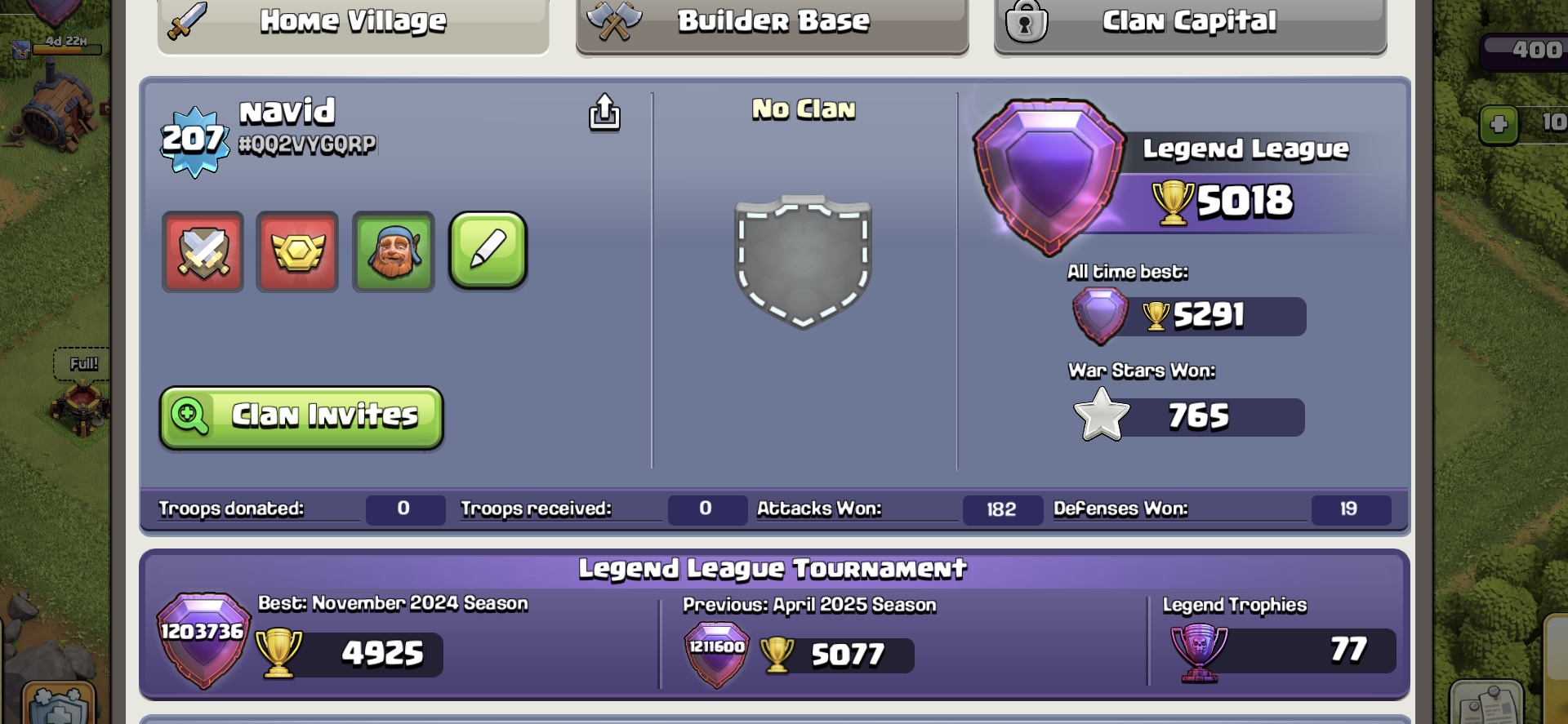Tap the share profile icon
The height and width of the screenshot is (724, 1568).
tap(604, 113)
